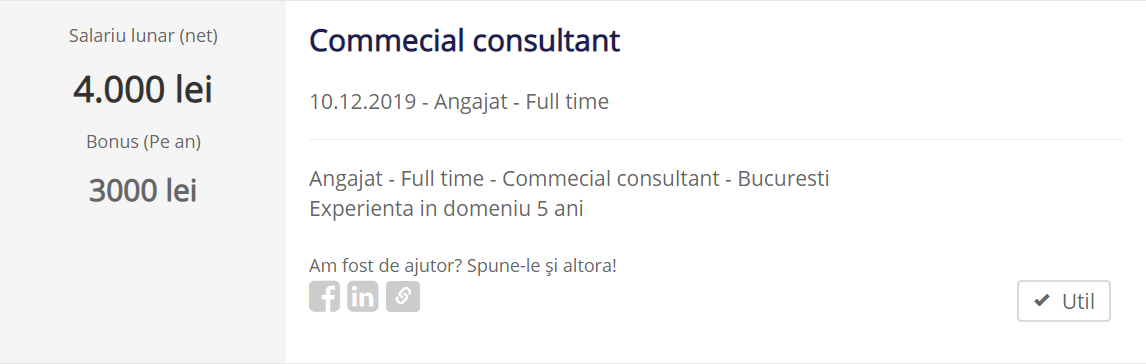Click the horizontal divider under the date
This screenshot has width=1146, height=364.
point(716,139)
